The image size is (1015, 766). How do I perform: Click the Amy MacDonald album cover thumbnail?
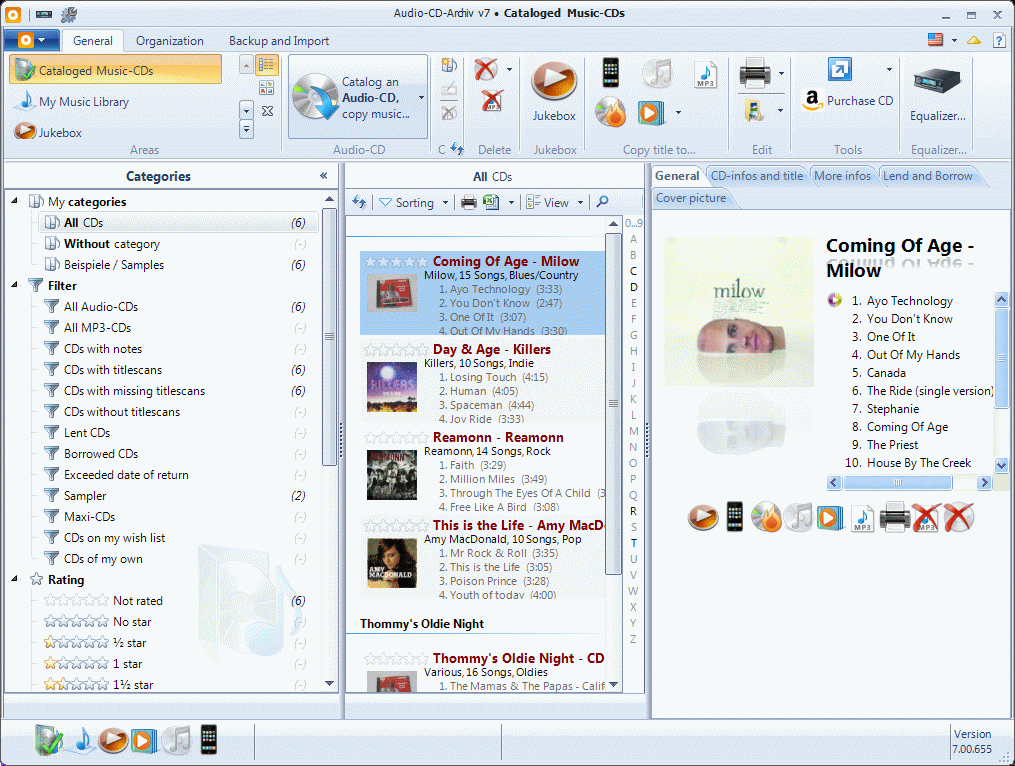tap(392, 563)
